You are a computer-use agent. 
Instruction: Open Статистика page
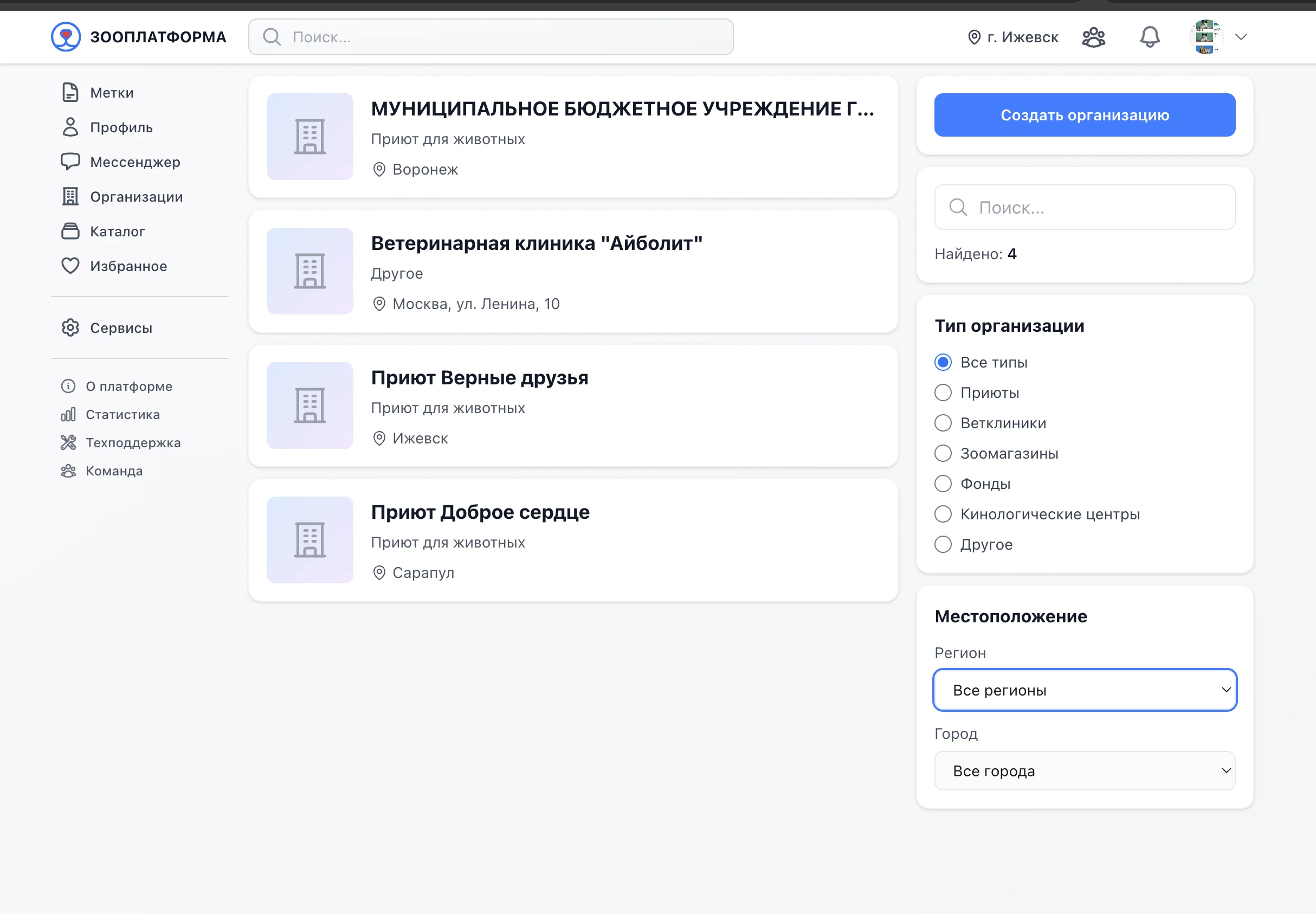(122, 414)
